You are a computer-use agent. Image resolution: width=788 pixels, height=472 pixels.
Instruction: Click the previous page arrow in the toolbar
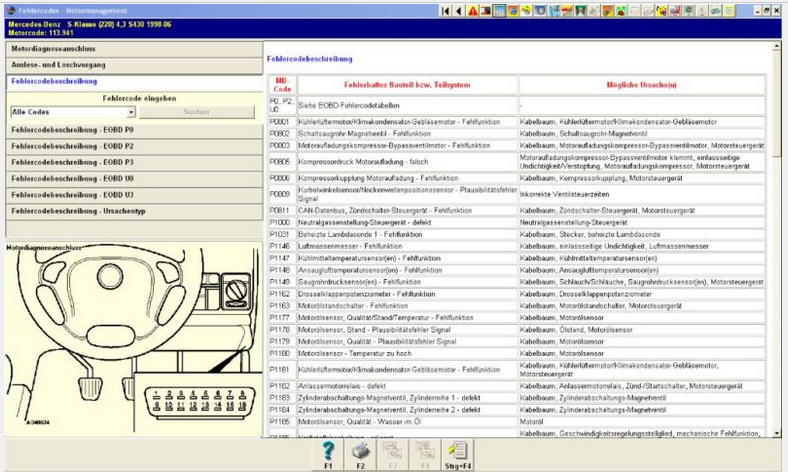(x=459, y=11)
